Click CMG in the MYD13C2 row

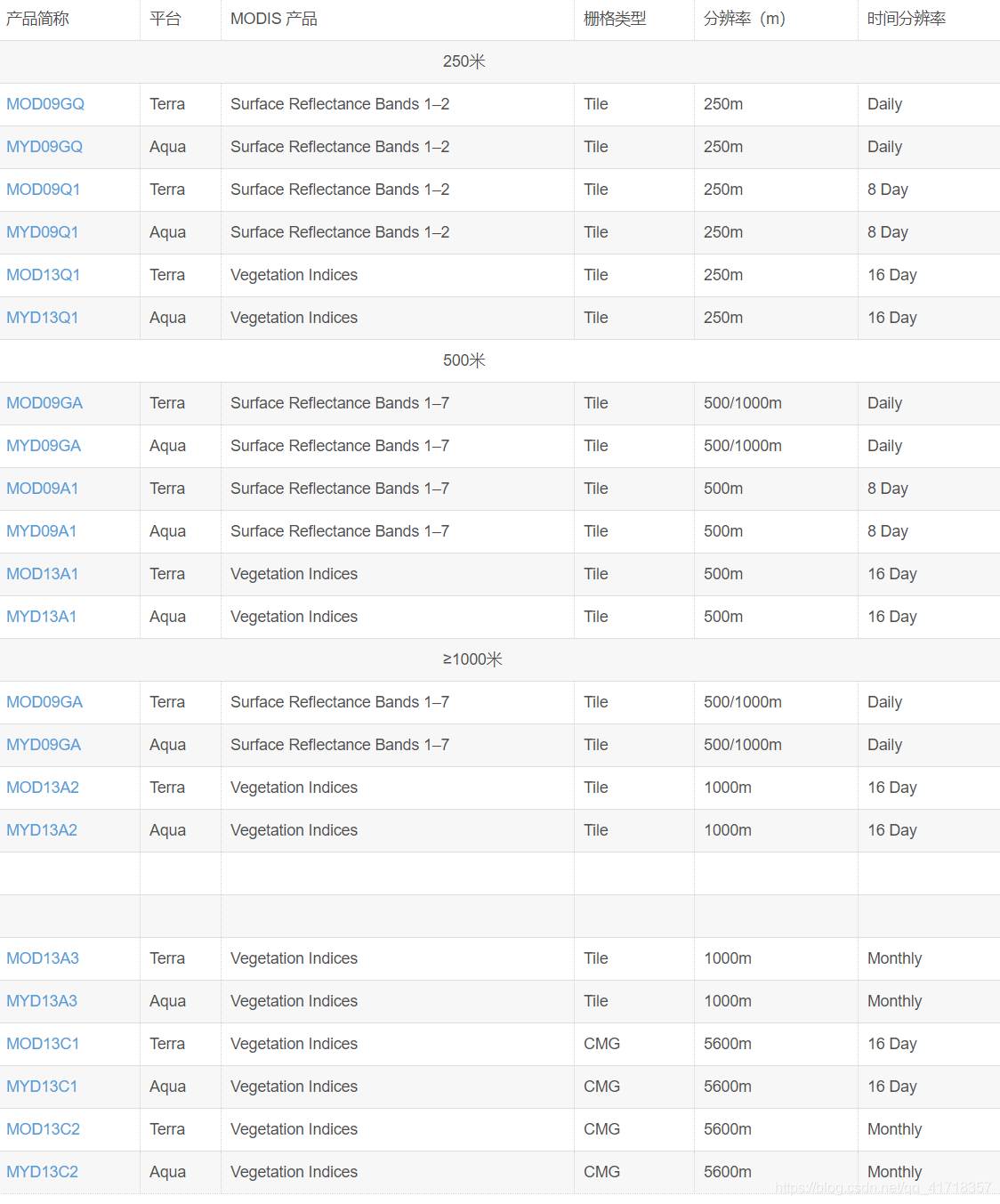pos(602,1172)
